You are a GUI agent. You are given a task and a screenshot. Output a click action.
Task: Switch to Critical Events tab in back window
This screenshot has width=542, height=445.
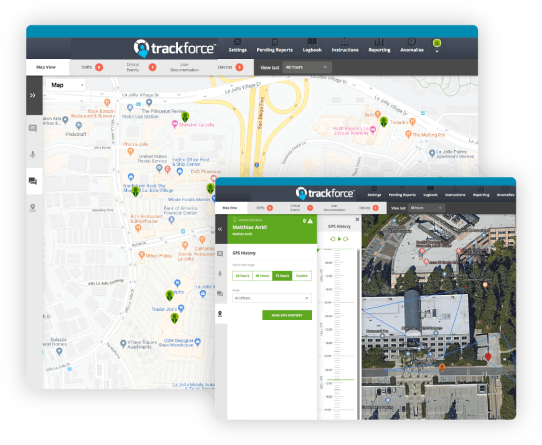(x=141, y=67)
